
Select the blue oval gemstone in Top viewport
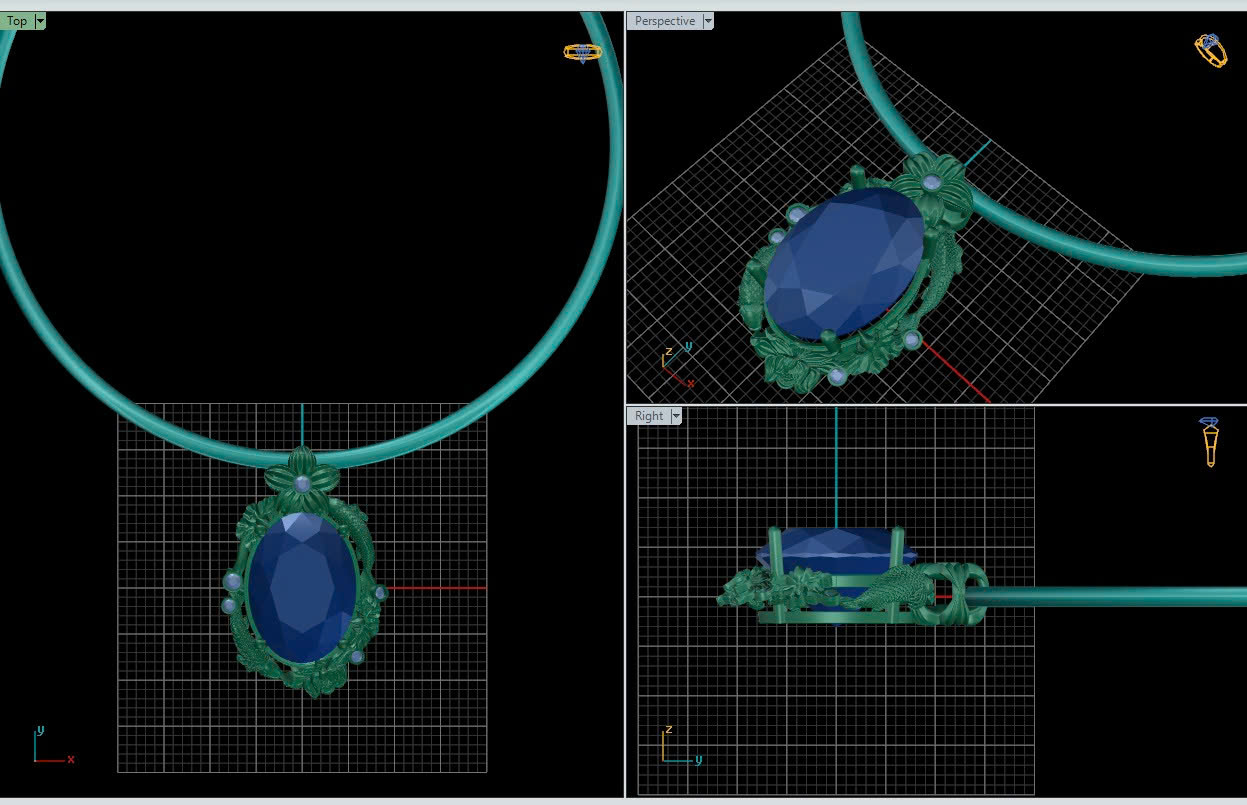(302, 588)
